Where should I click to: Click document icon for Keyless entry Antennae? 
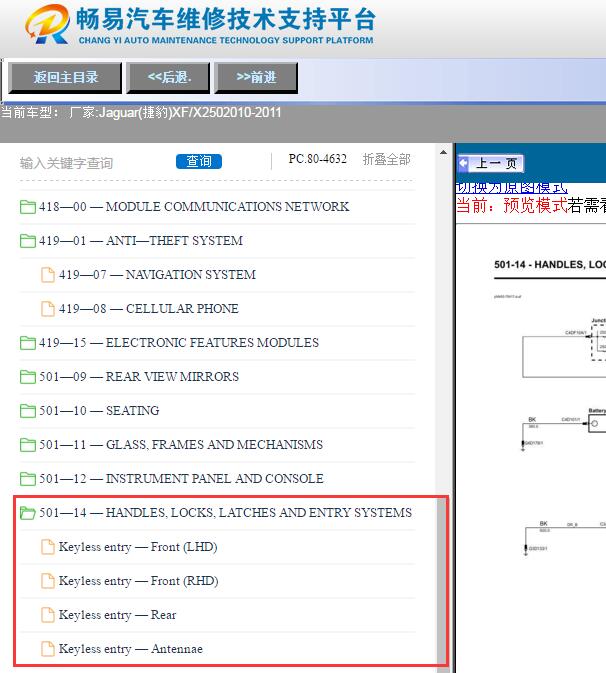pos(48,649)
